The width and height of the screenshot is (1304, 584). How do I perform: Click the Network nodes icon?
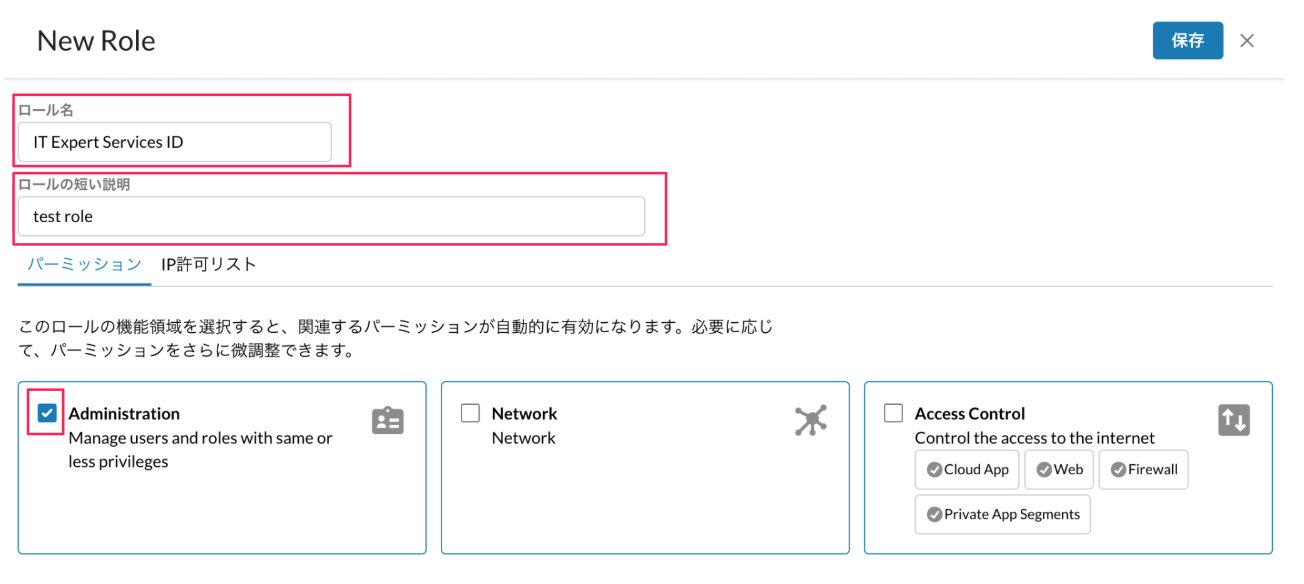811,421
